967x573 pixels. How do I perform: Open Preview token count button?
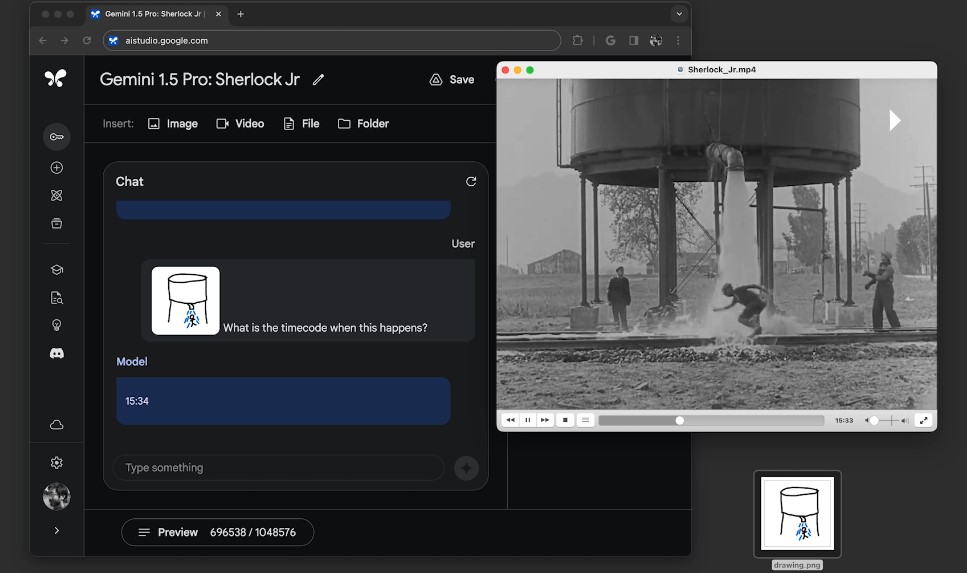click(x=218, y=532)
